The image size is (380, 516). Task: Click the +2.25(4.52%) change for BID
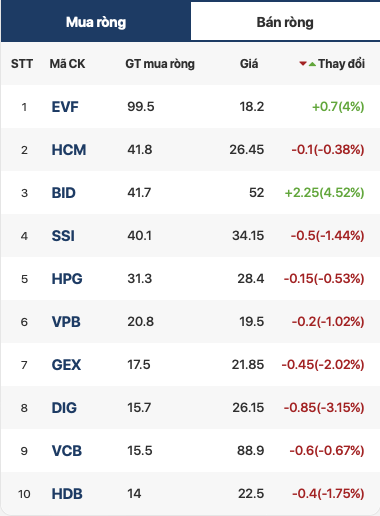324,193
